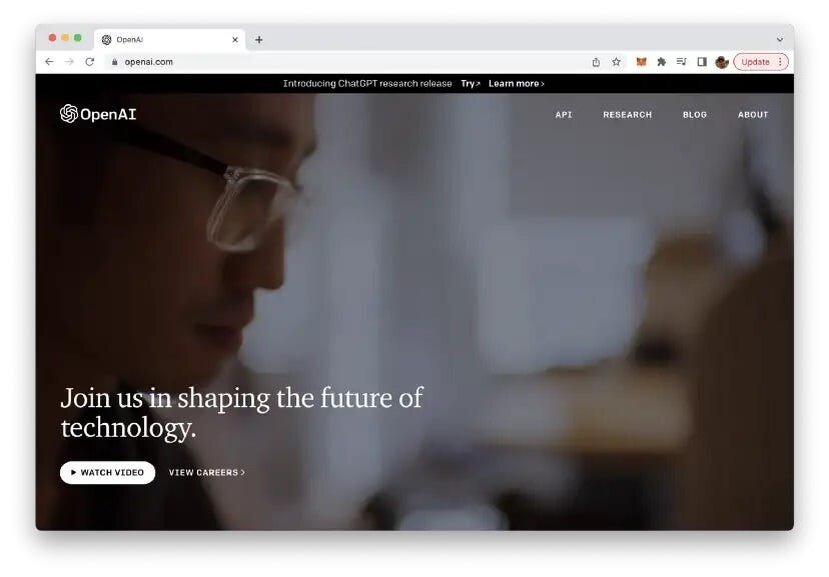Go to the Blog page

[x=695, y=115]
